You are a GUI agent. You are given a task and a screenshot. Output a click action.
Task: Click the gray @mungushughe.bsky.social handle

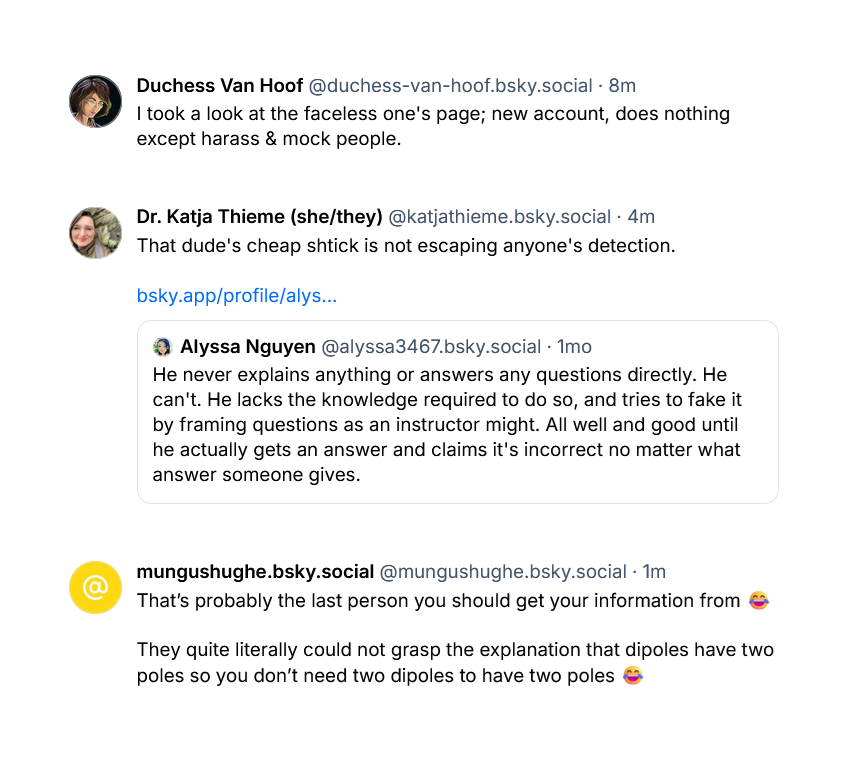point(503,572)
